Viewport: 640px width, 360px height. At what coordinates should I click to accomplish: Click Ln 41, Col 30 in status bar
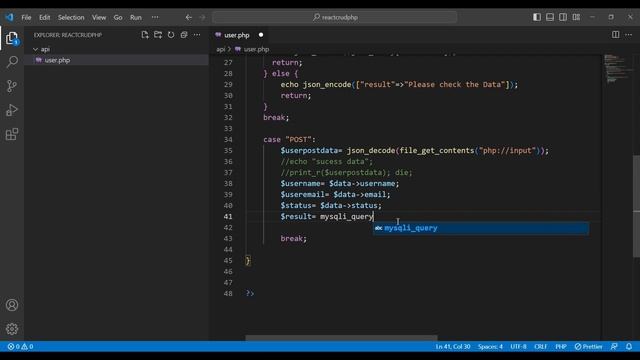[x=453, y=347]
